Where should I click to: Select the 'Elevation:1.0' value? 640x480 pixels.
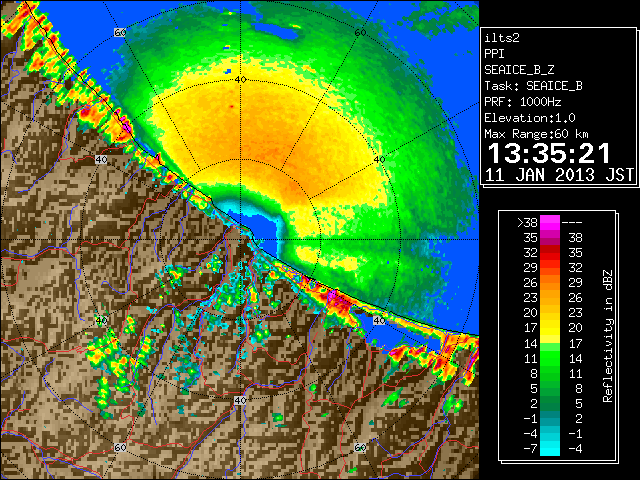click(530, 118)
